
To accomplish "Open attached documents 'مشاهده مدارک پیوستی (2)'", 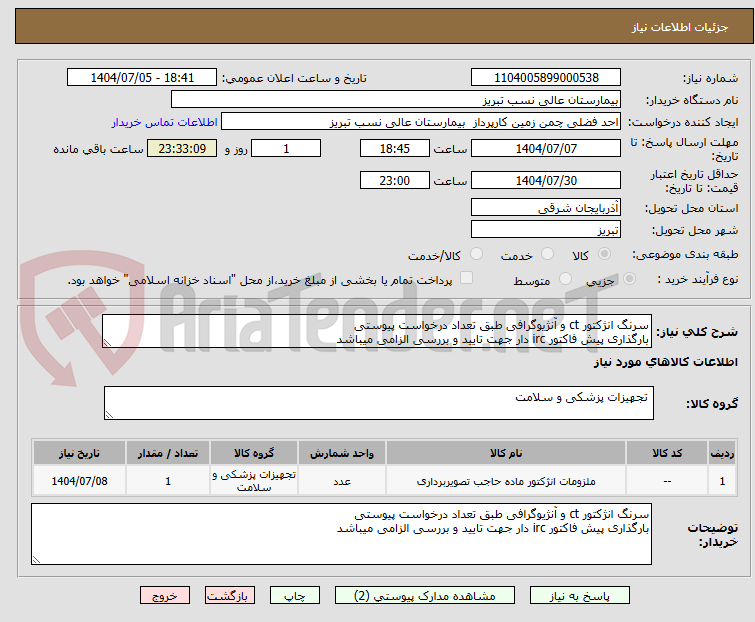I will click(425, 596).
